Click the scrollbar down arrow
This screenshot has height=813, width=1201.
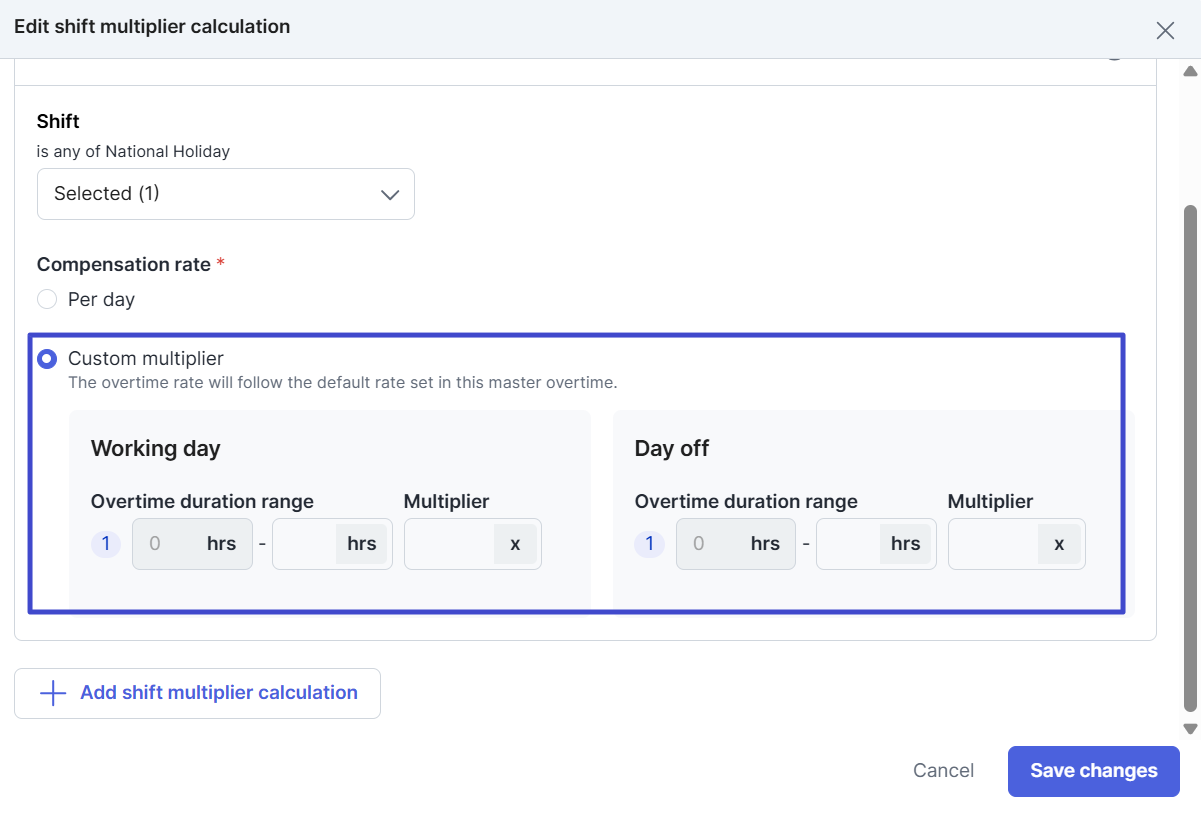[1190, 729]
